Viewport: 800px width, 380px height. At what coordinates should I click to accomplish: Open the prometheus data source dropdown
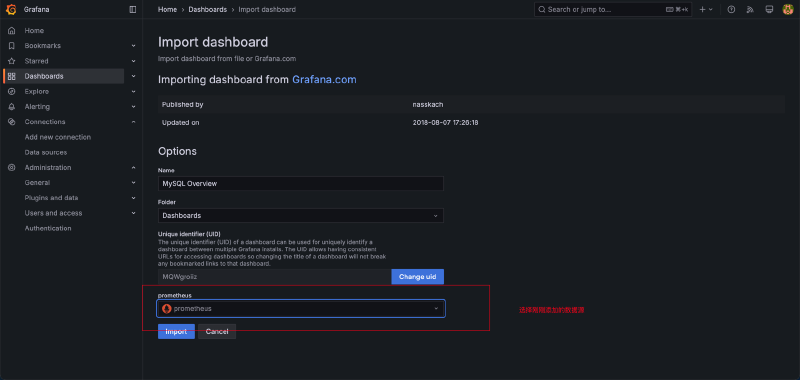coord(301,309)
